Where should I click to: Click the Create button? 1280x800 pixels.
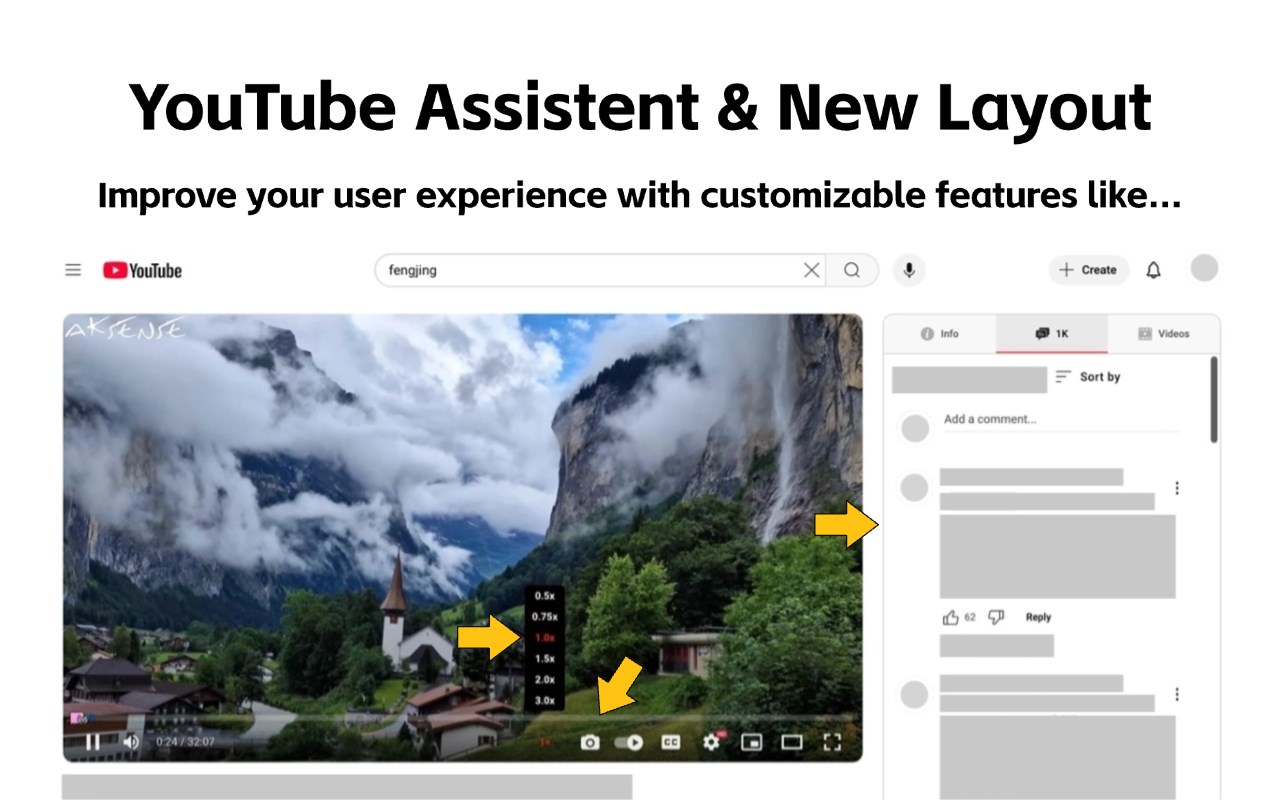1089,270
